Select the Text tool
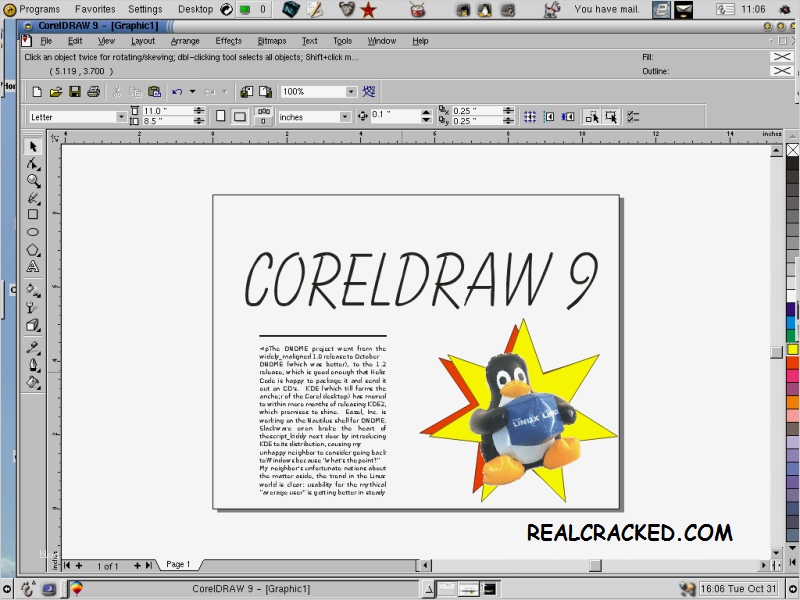800x600 pixels. (33, 266)
